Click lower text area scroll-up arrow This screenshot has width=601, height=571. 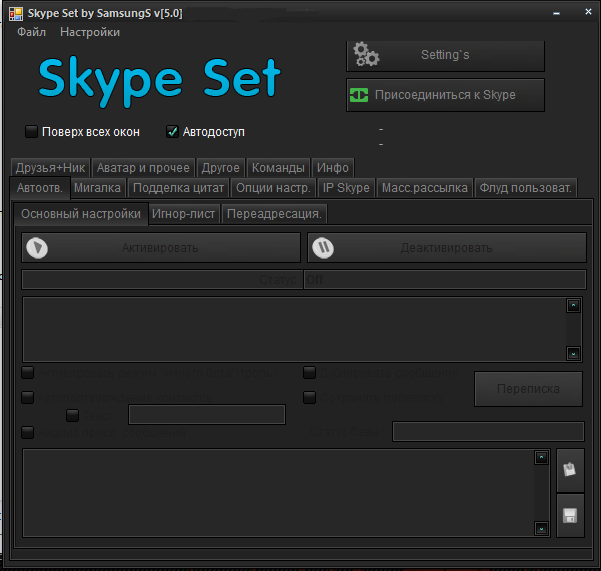pos(541,457)
